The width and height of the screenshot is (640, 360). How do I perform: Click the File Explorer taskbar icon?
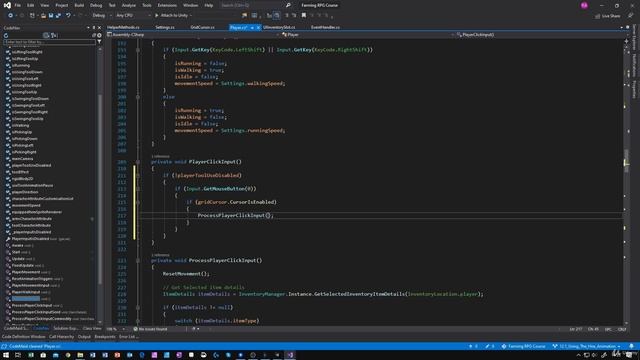pos(80,355)
